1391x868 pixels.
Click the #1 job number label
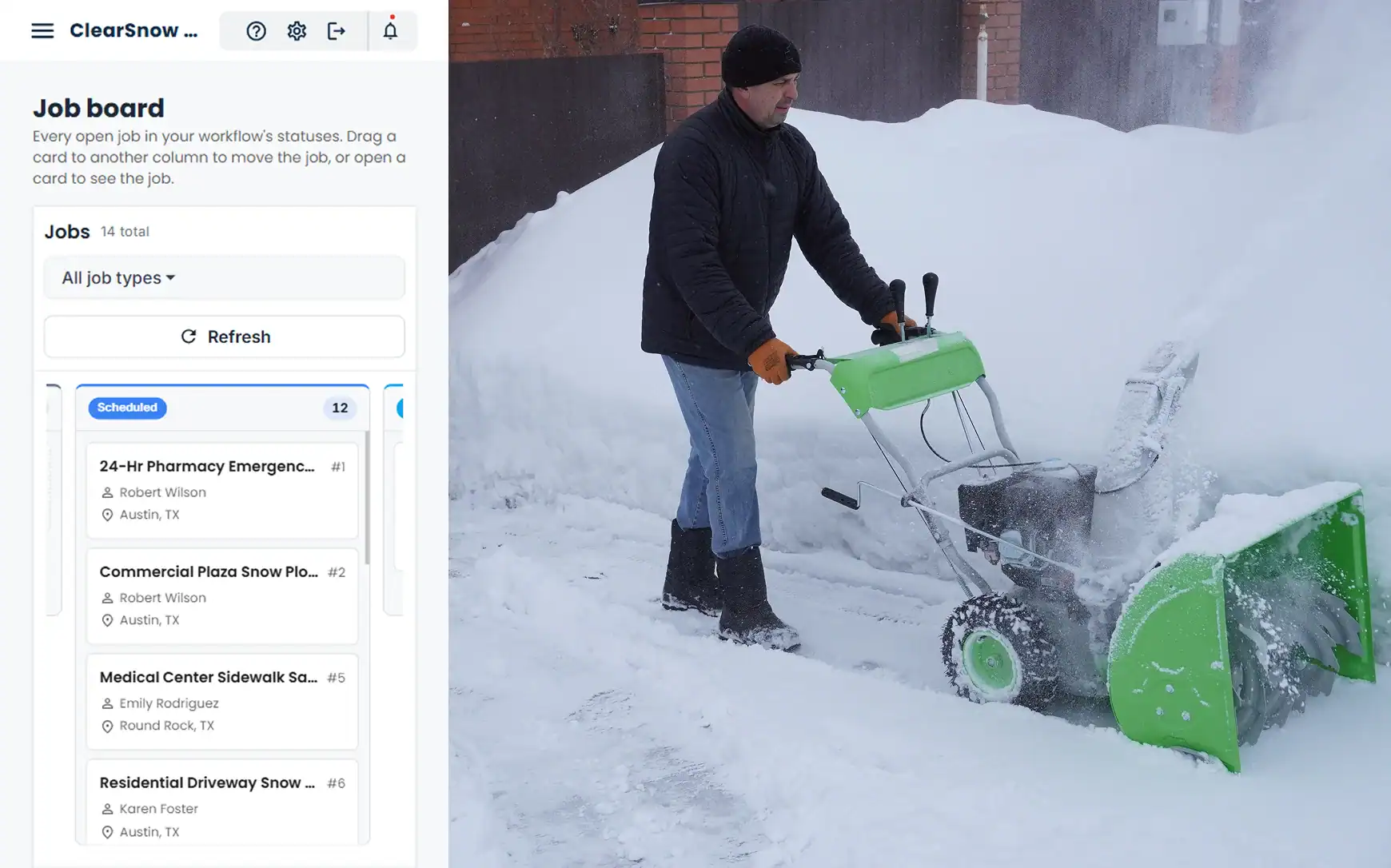338,467
